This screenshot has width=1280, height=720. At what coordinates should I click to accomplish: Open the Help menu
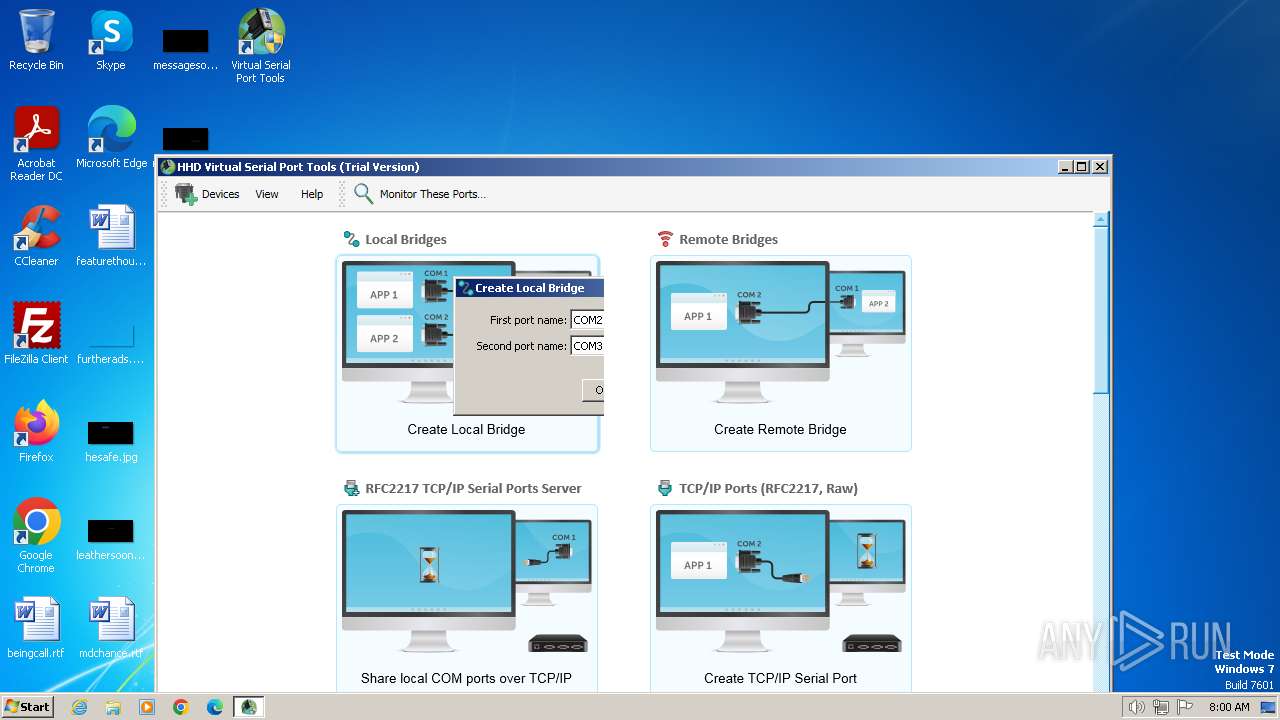tap(312, 194)
